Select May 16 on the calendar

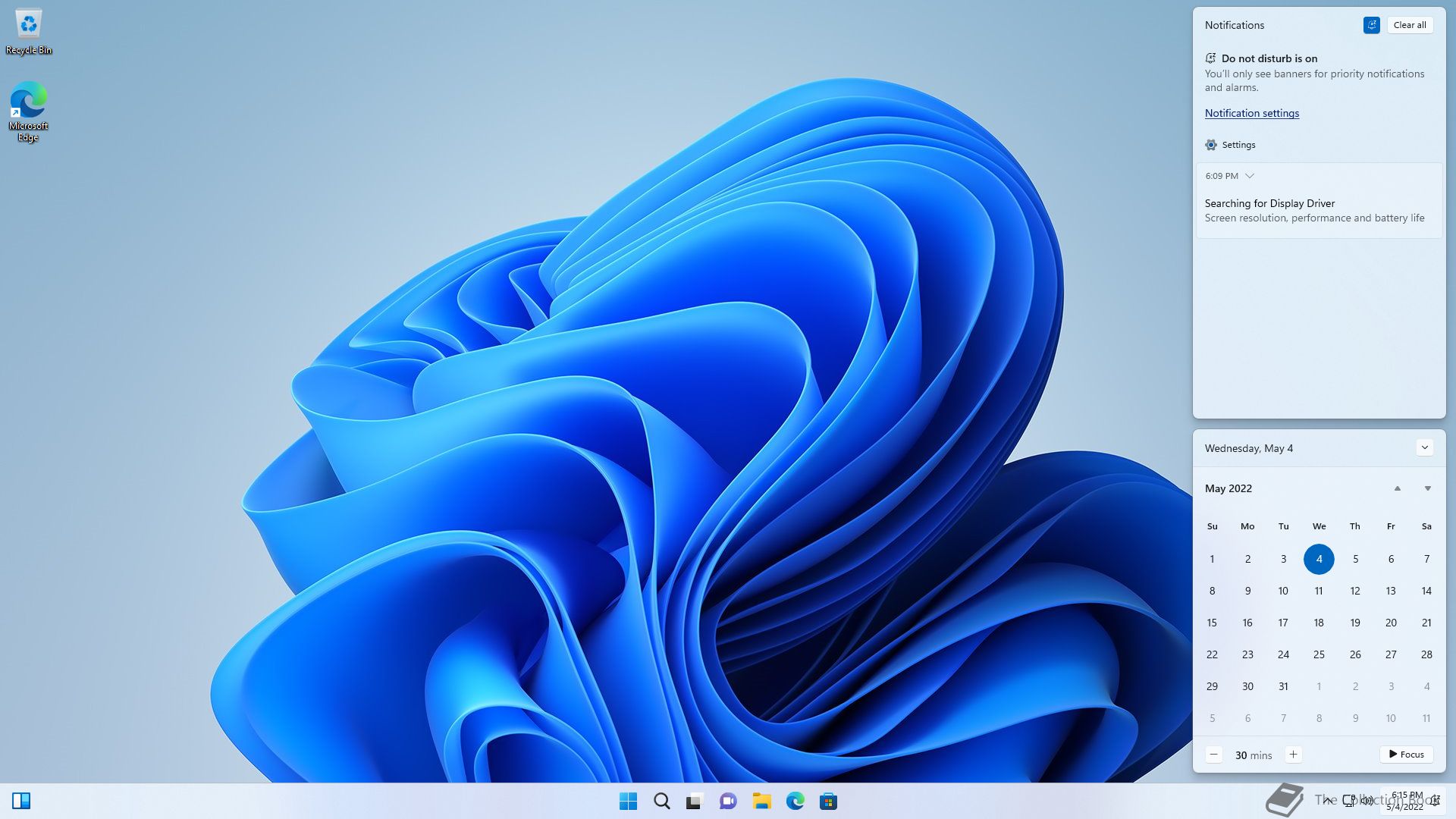pyautogui.click(x=1247, y=623)
